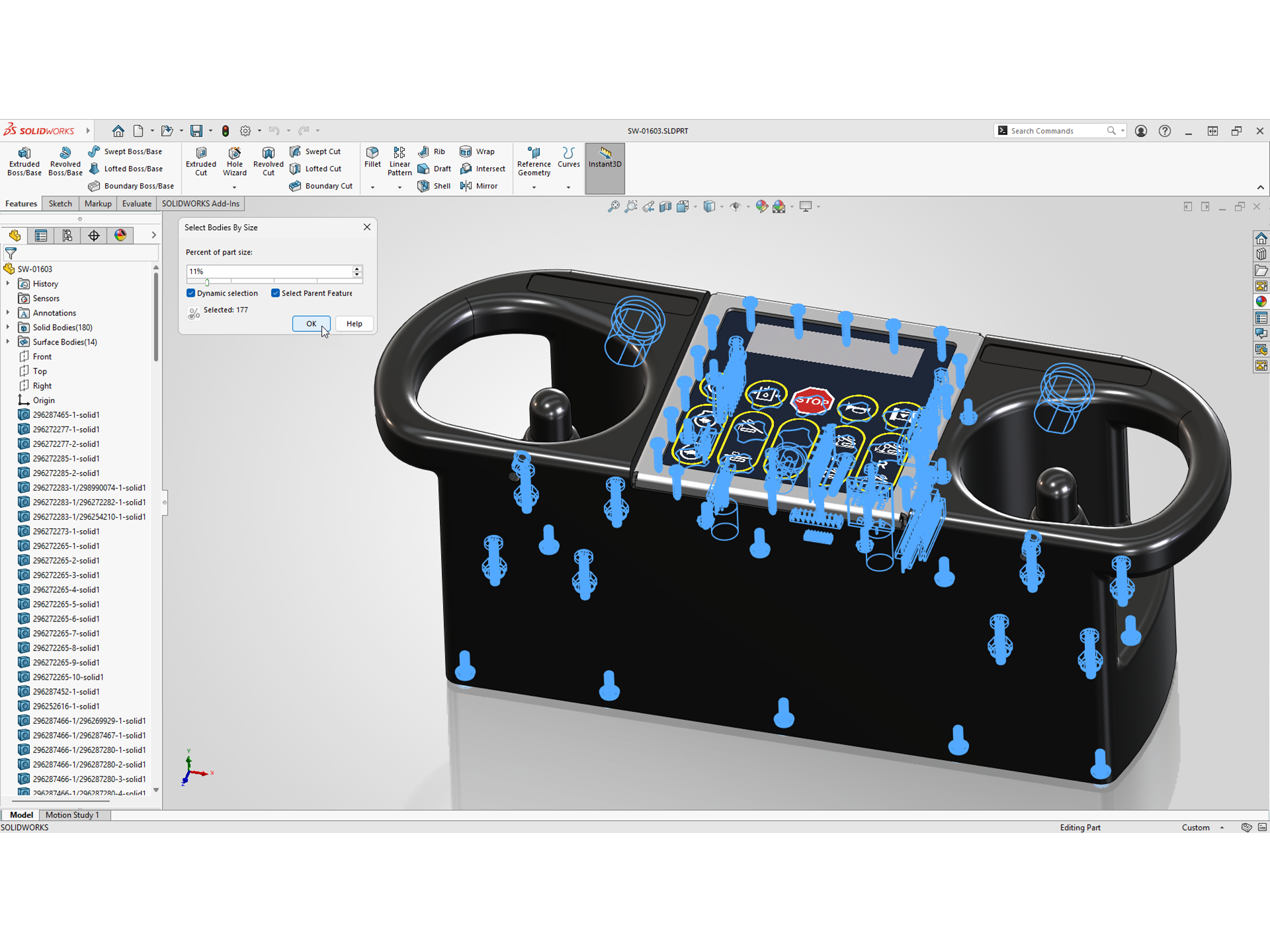Open the Hole Wizard dropdown arrow
This screenshot has height=952, width=1270.
235,188
